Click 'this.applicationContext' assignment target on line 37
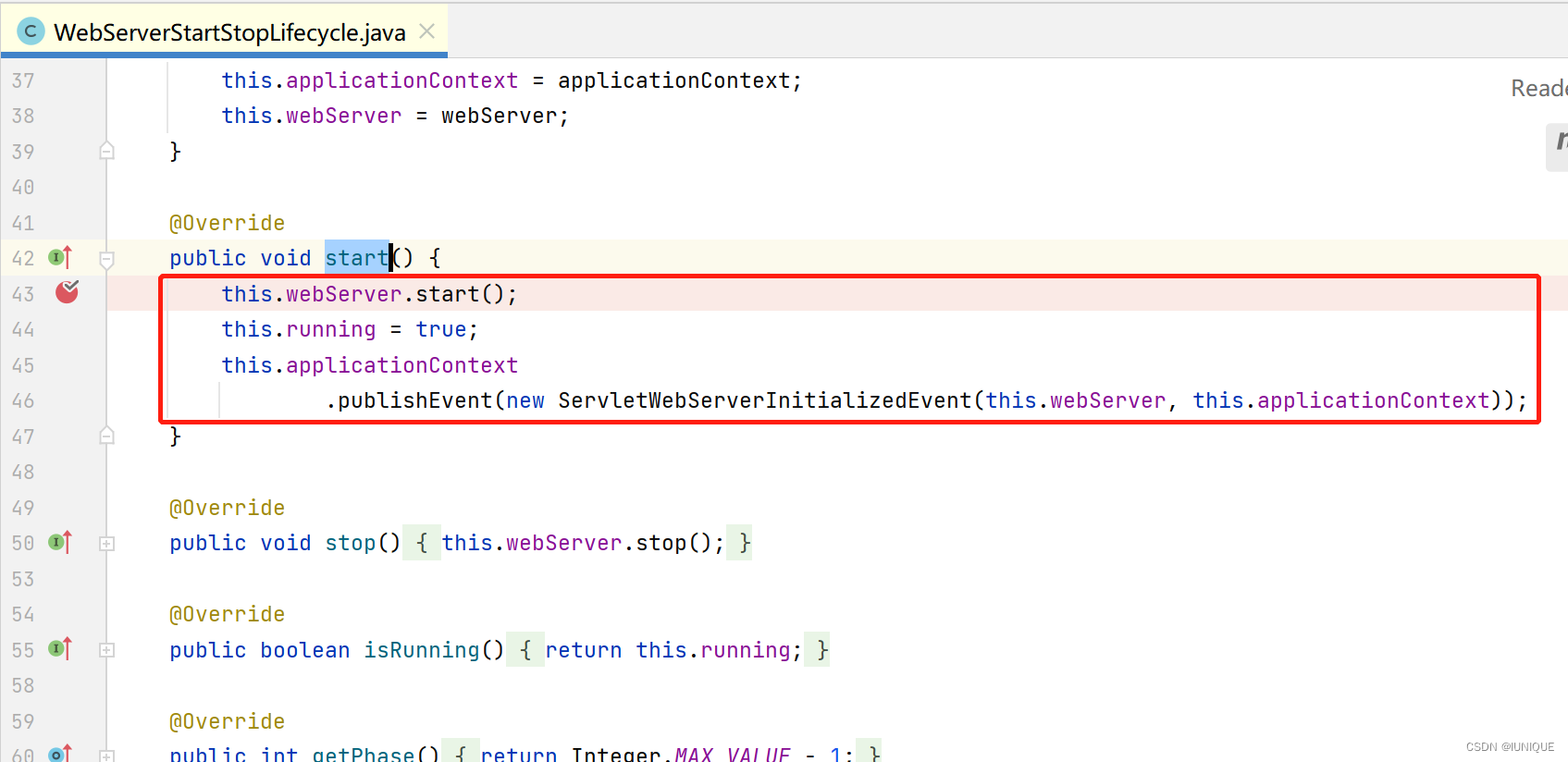Screen dimensions: 1568x762 coord(370,80)
